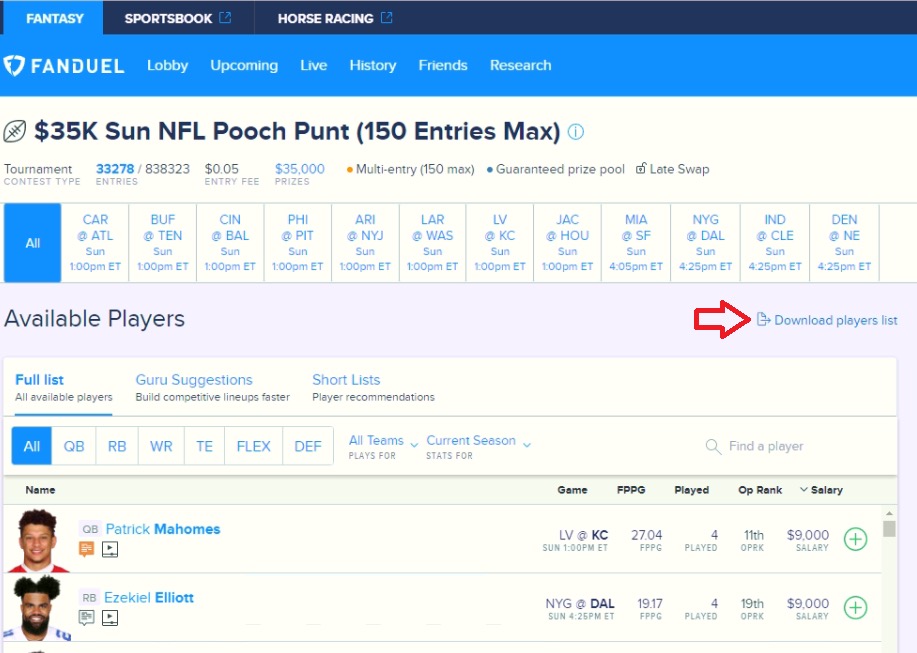Click the 33278 entries count link
917x653 pixels.
click(115, 169)
